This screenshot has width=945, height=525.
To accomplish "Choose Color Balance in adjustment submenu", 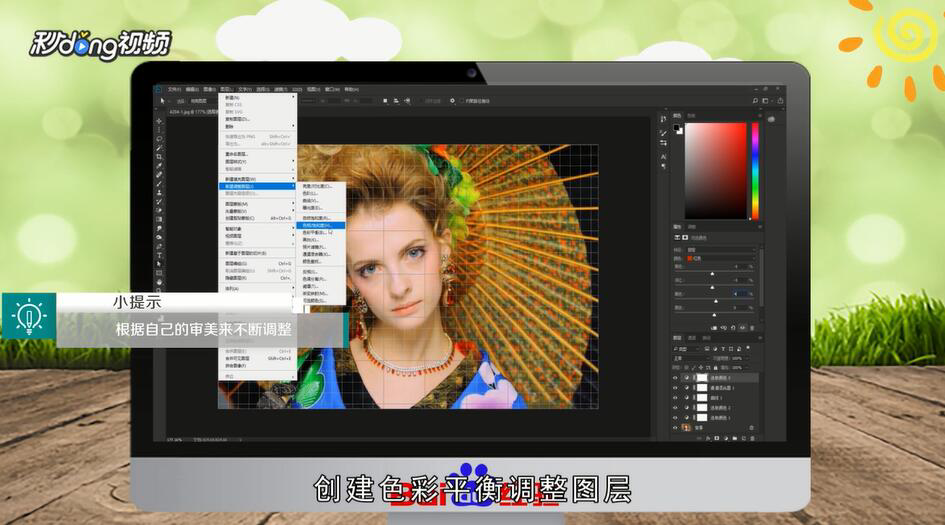I will click(x=321, y=232).
